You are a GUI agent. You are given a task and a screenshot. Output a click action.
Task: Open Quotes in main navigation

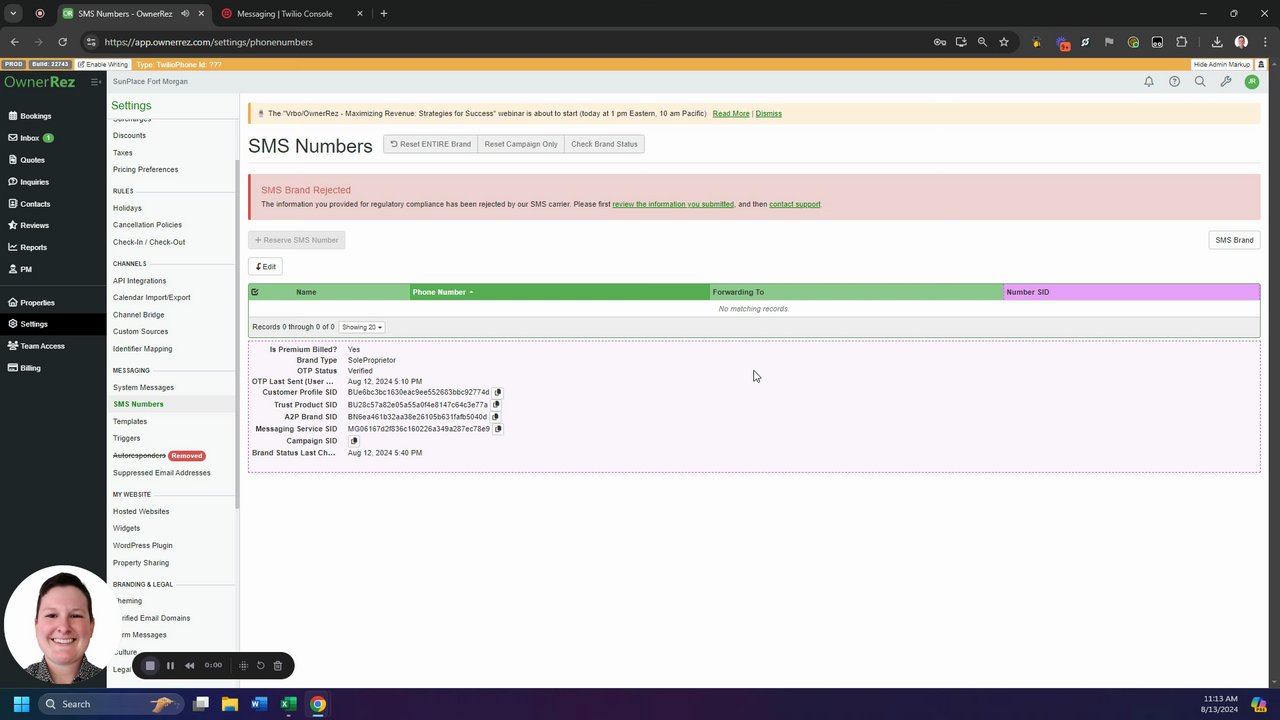32,160
